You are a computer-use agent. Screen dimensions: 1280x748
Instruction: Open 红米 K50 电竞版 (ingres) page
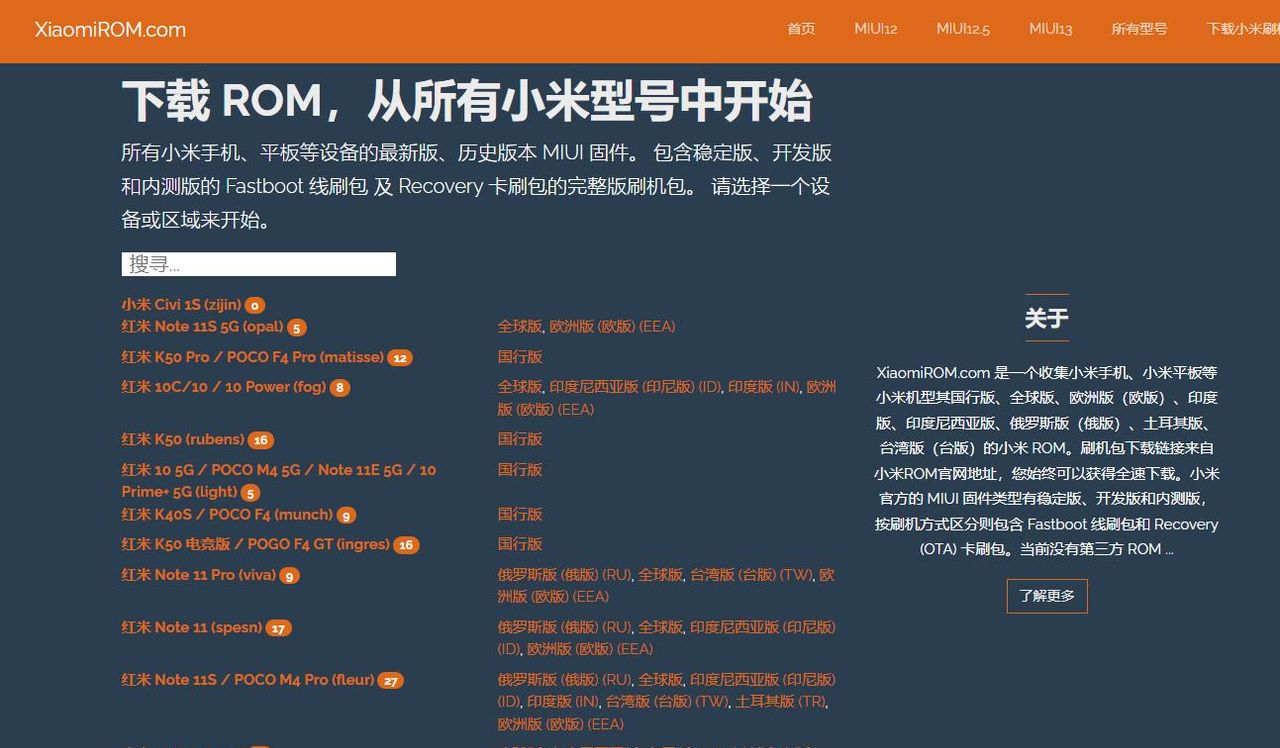click(x=256, y=544)
